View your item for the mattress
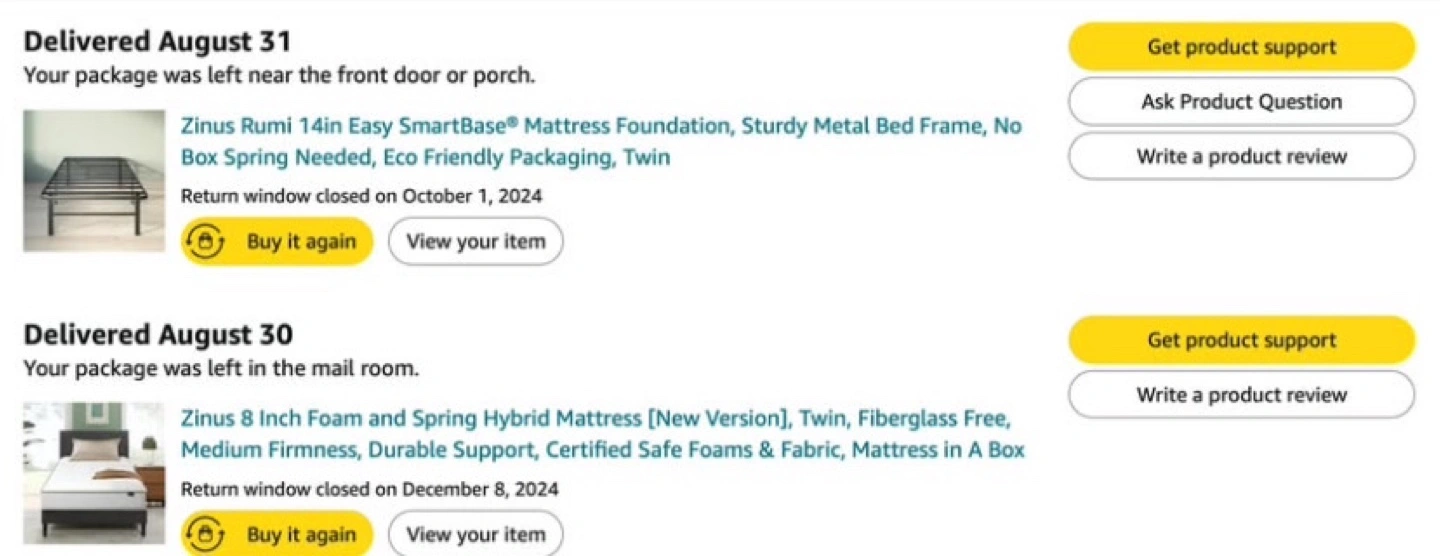This screenshot has width=1440, height=556. (475, 534)
